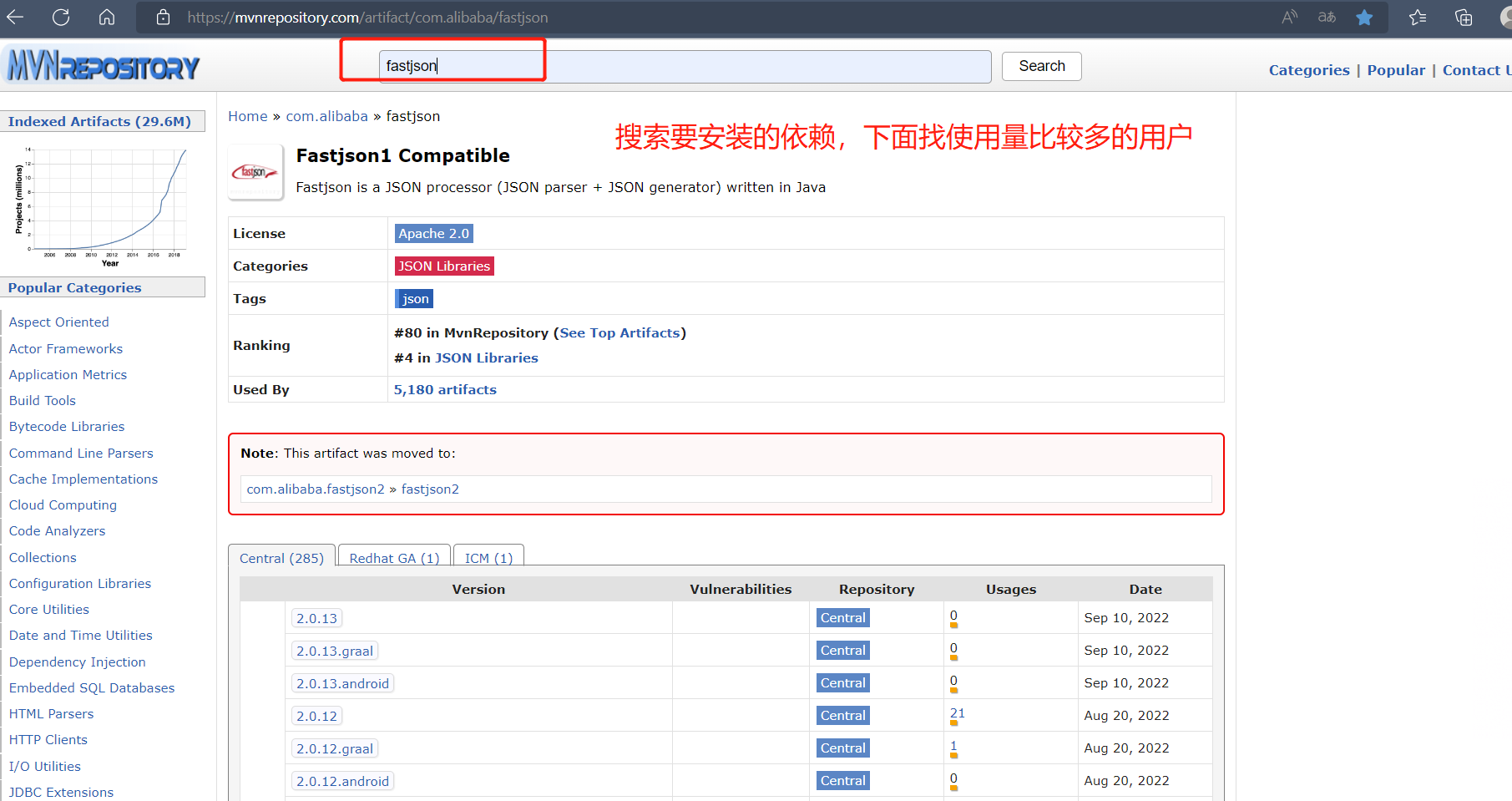The height and width of the screenshot is (801, 1512).
Task: Open JSON Libraries ranking link
Action: point(487,357)
